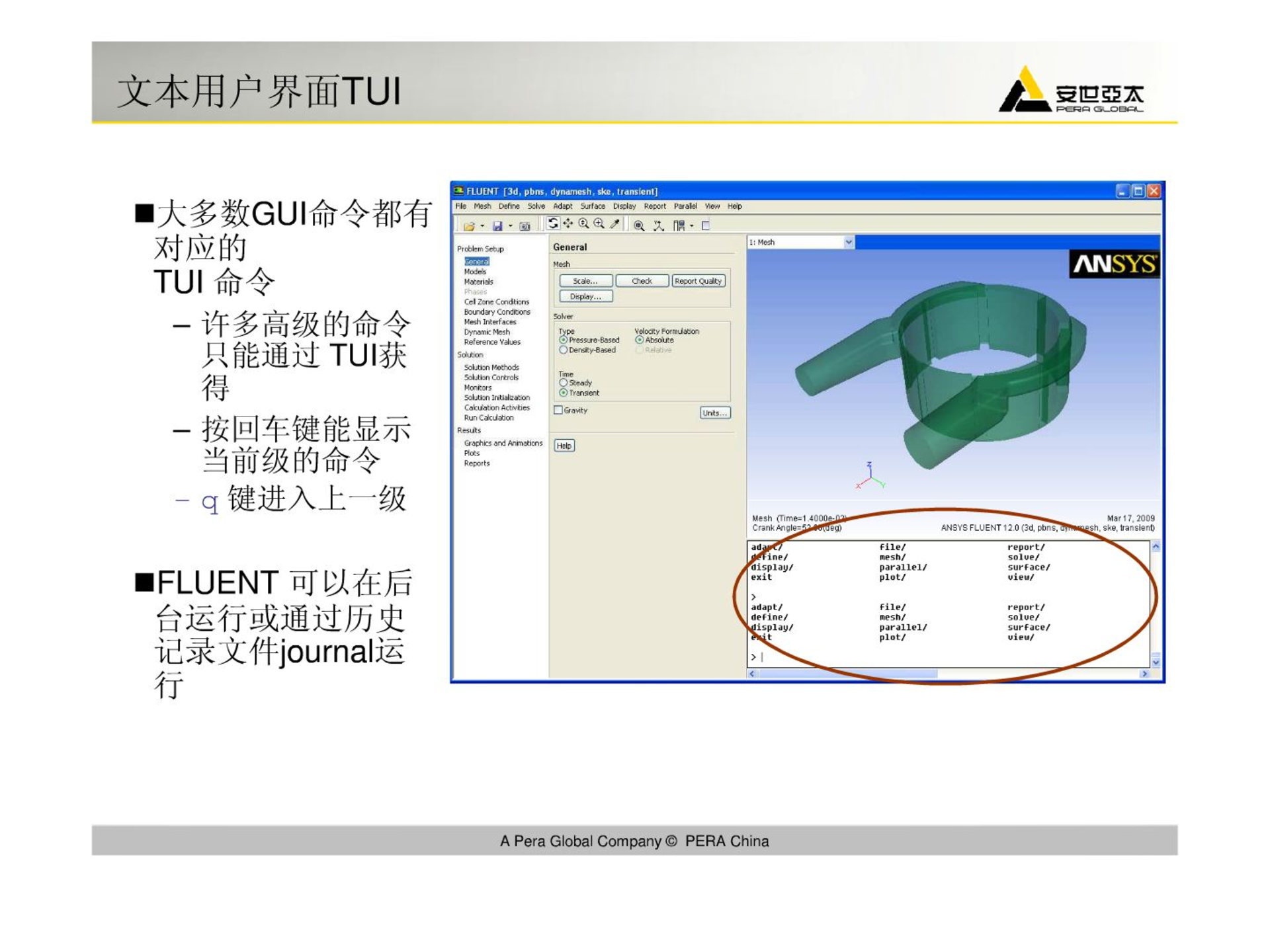Click the Fit to Window magnifier icon

point(639,225)
